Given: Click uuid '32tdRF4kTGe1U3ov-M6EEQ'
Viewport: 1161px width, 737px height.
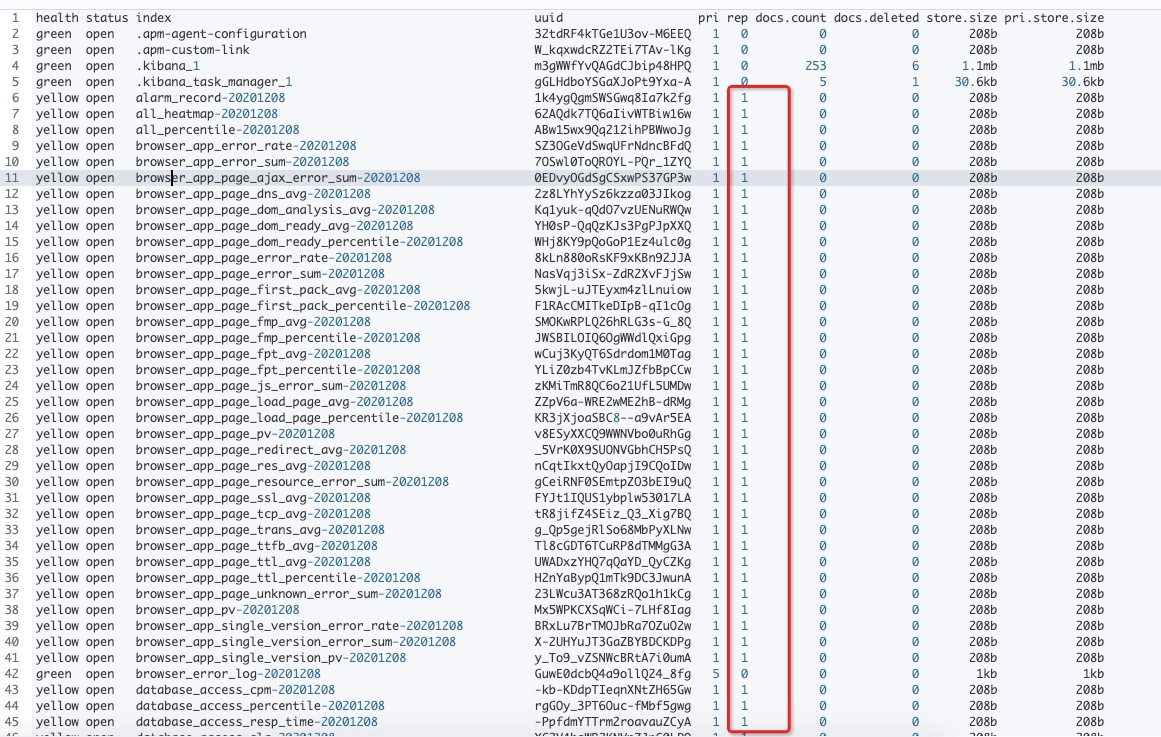Looking at the screenshot, I should [x=612, y=34].
